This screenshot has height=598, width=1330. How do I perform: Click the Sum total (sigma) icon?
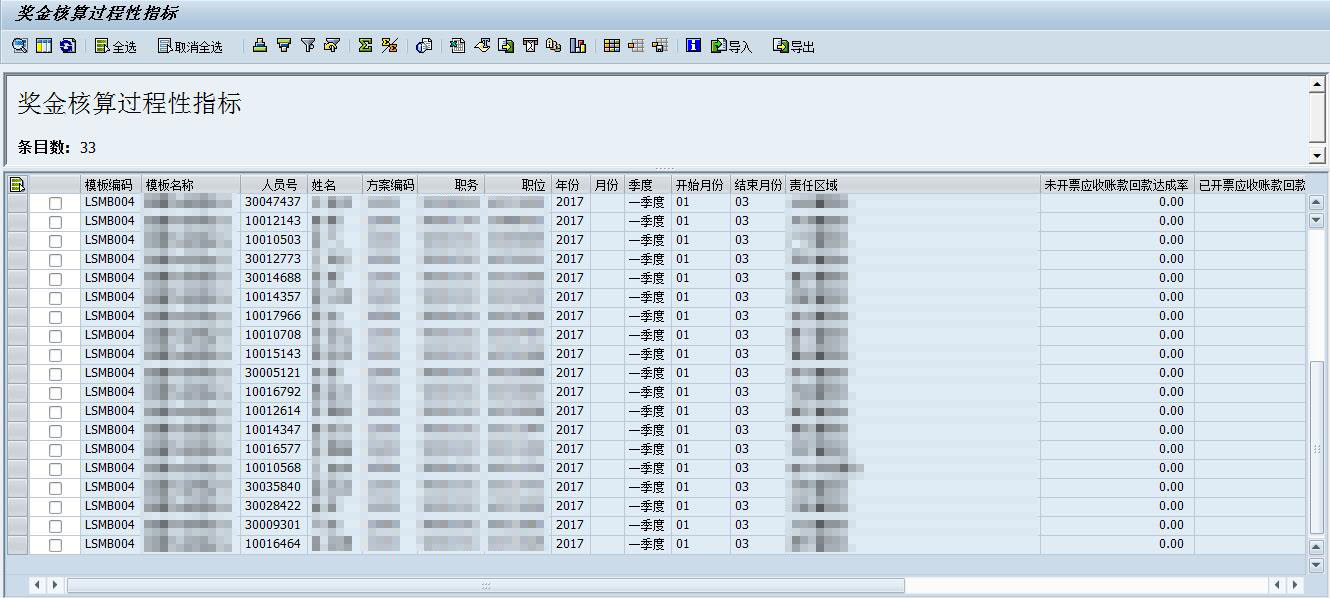(365, 46)
